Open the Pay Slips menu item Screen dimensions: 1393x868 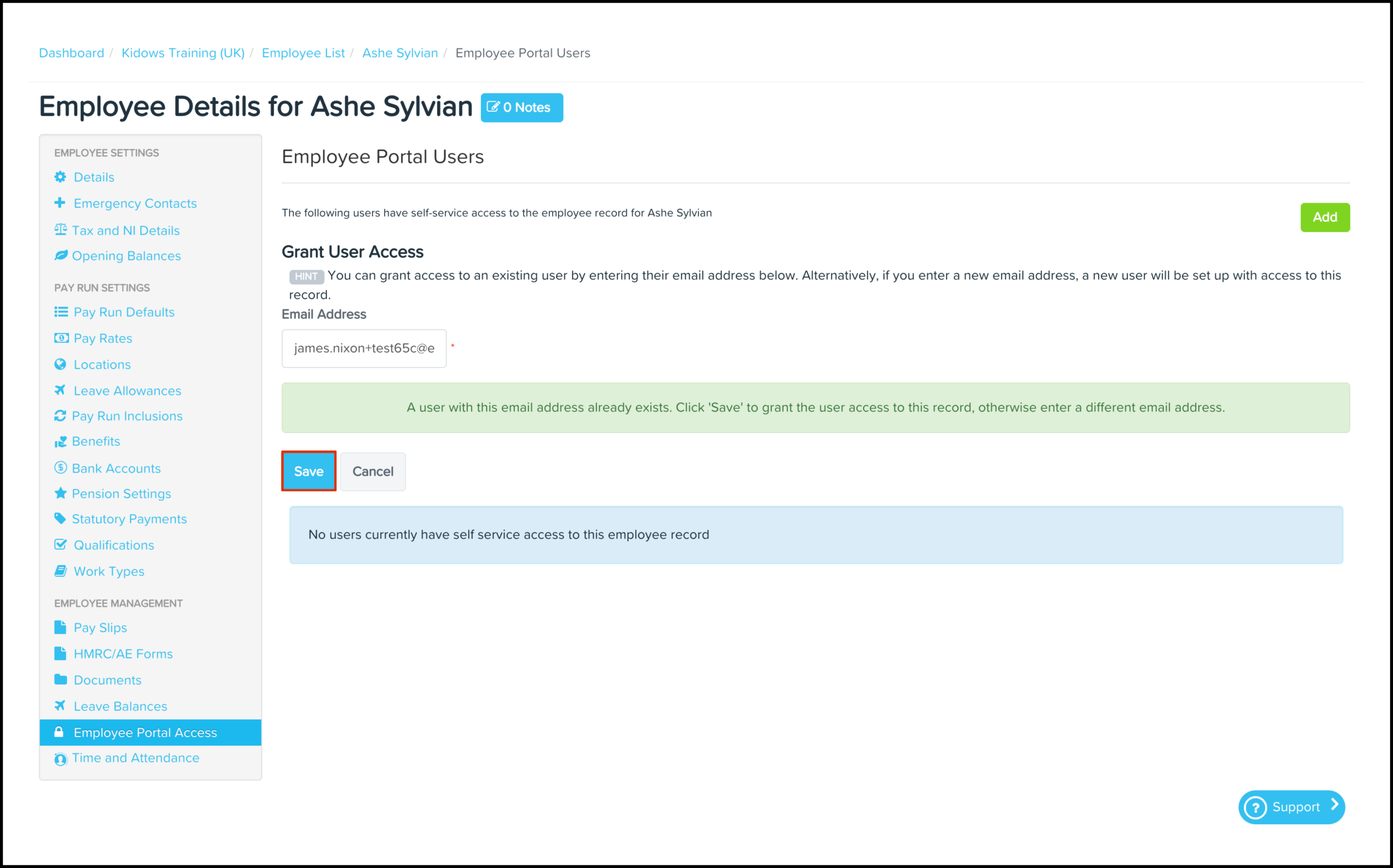click(x=100, y=628)
